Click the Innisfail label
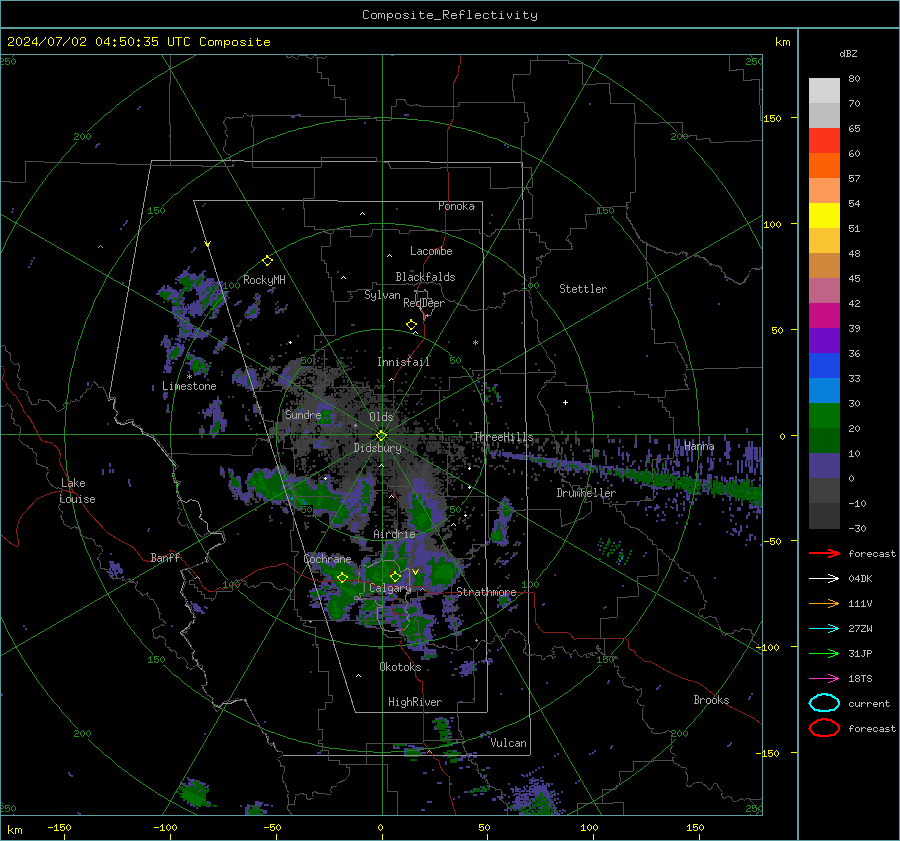The height and width of the screenshot is (841, 900). [403, 362]
